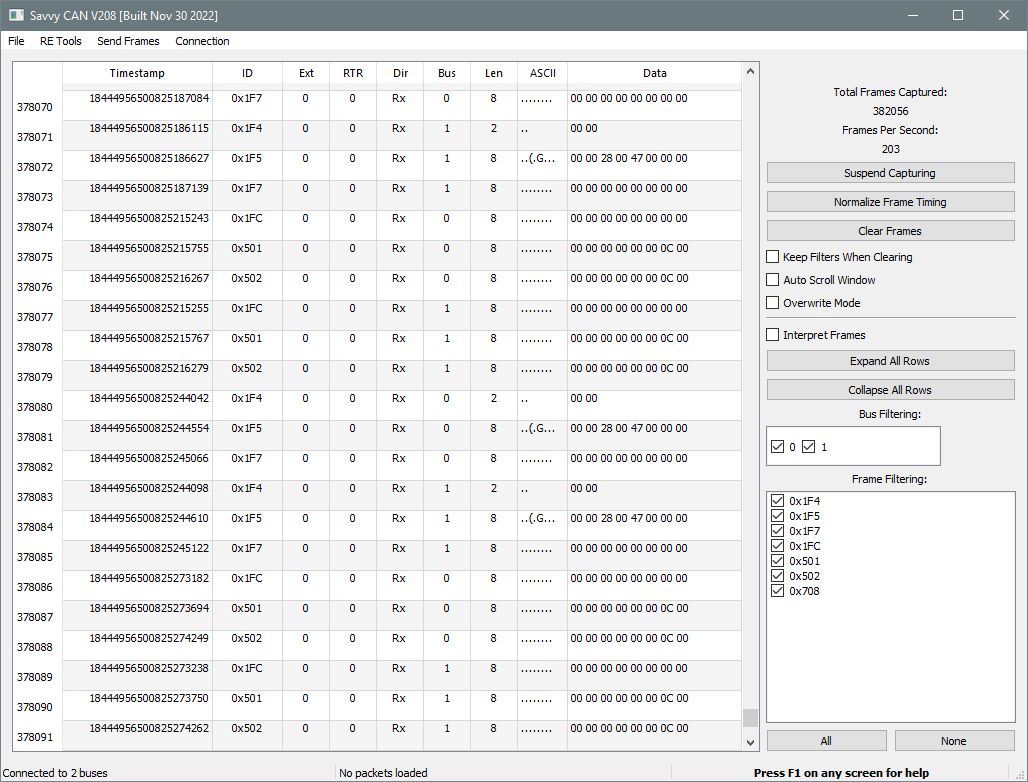Uncheck the 0x1FC frame filter

point(778,546)
